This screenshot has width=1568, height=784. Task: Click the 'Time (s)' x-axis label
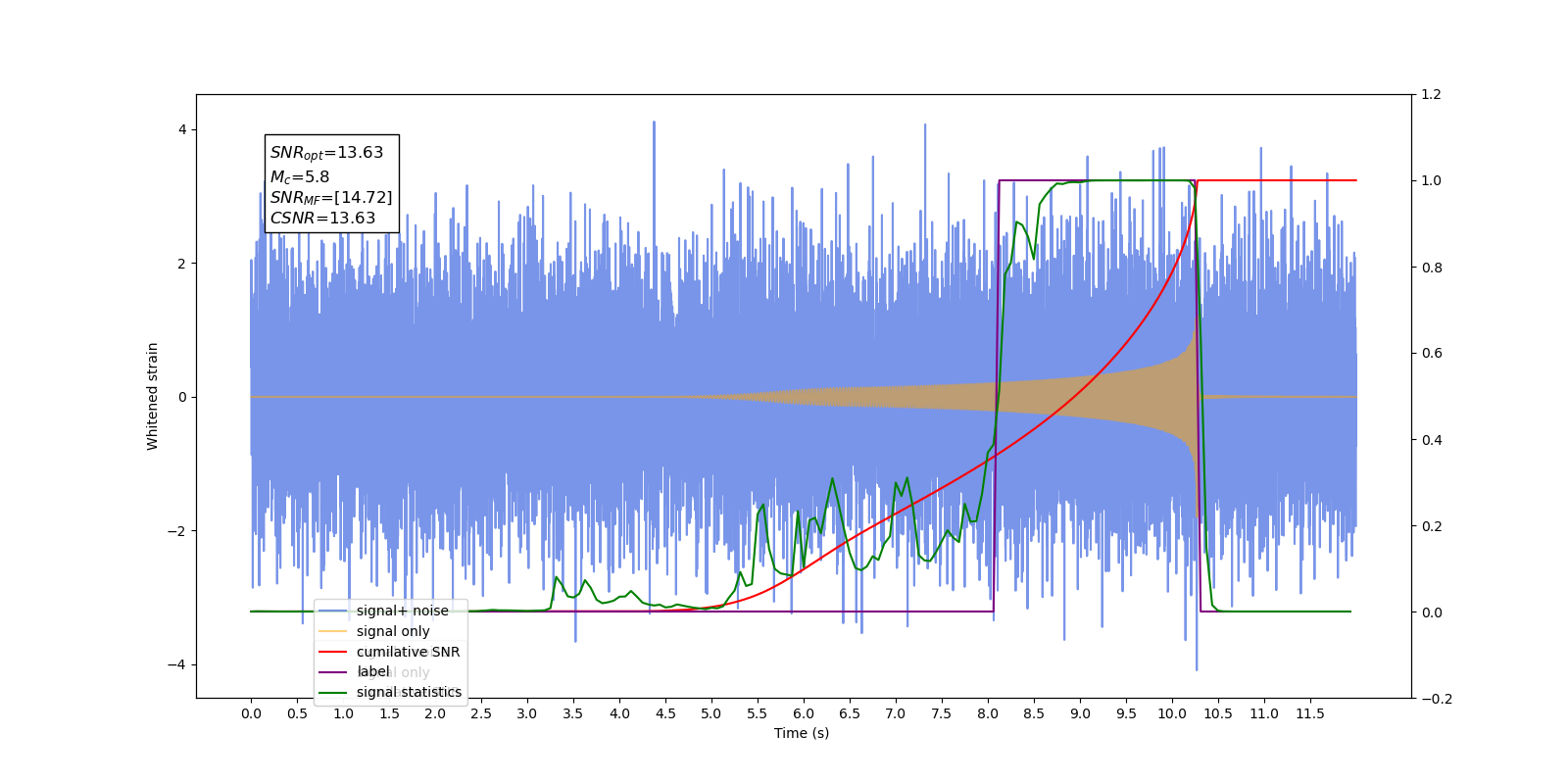(x=802, y=733)
